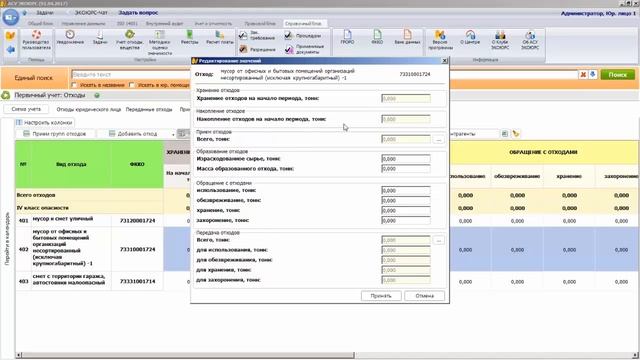Image resolution: width=640 pixels, height=360 pixels.
Task: Open the ГРОРО reference document icon
Action: [347, 37]
